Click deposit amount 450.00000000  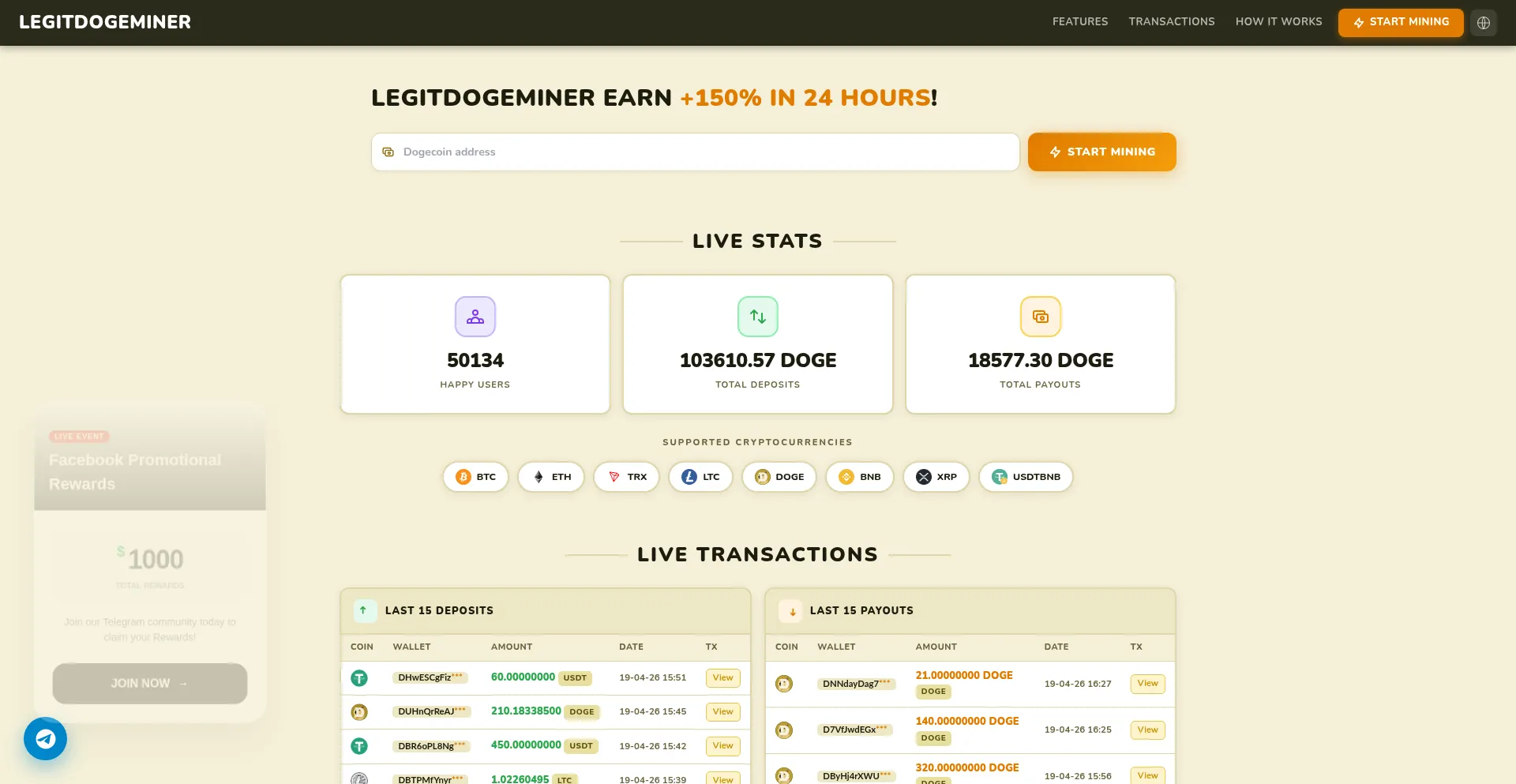coord(526,745)
